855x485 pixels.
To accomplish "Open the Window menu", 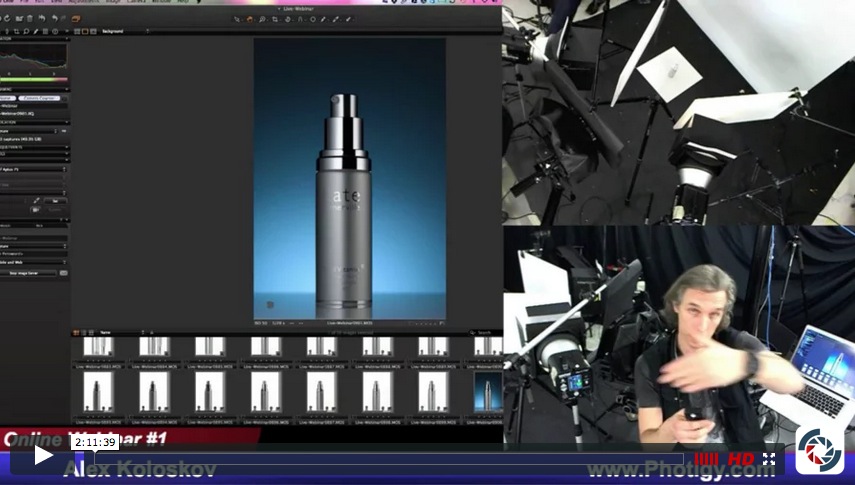I will pos(161,2).
